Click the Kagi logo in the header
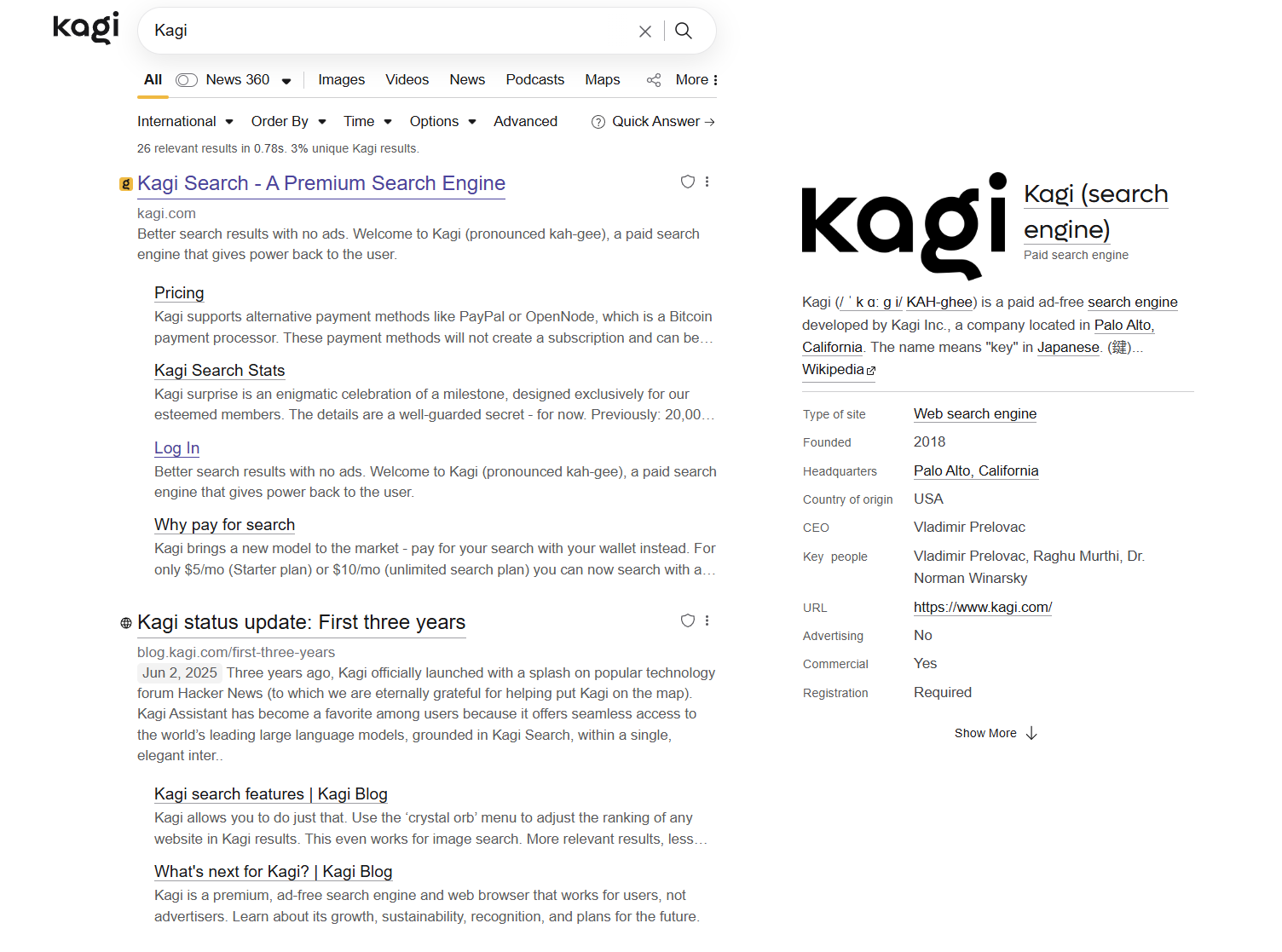The height and width of the screenshot is (952, 1282). (x=85, y=28)
